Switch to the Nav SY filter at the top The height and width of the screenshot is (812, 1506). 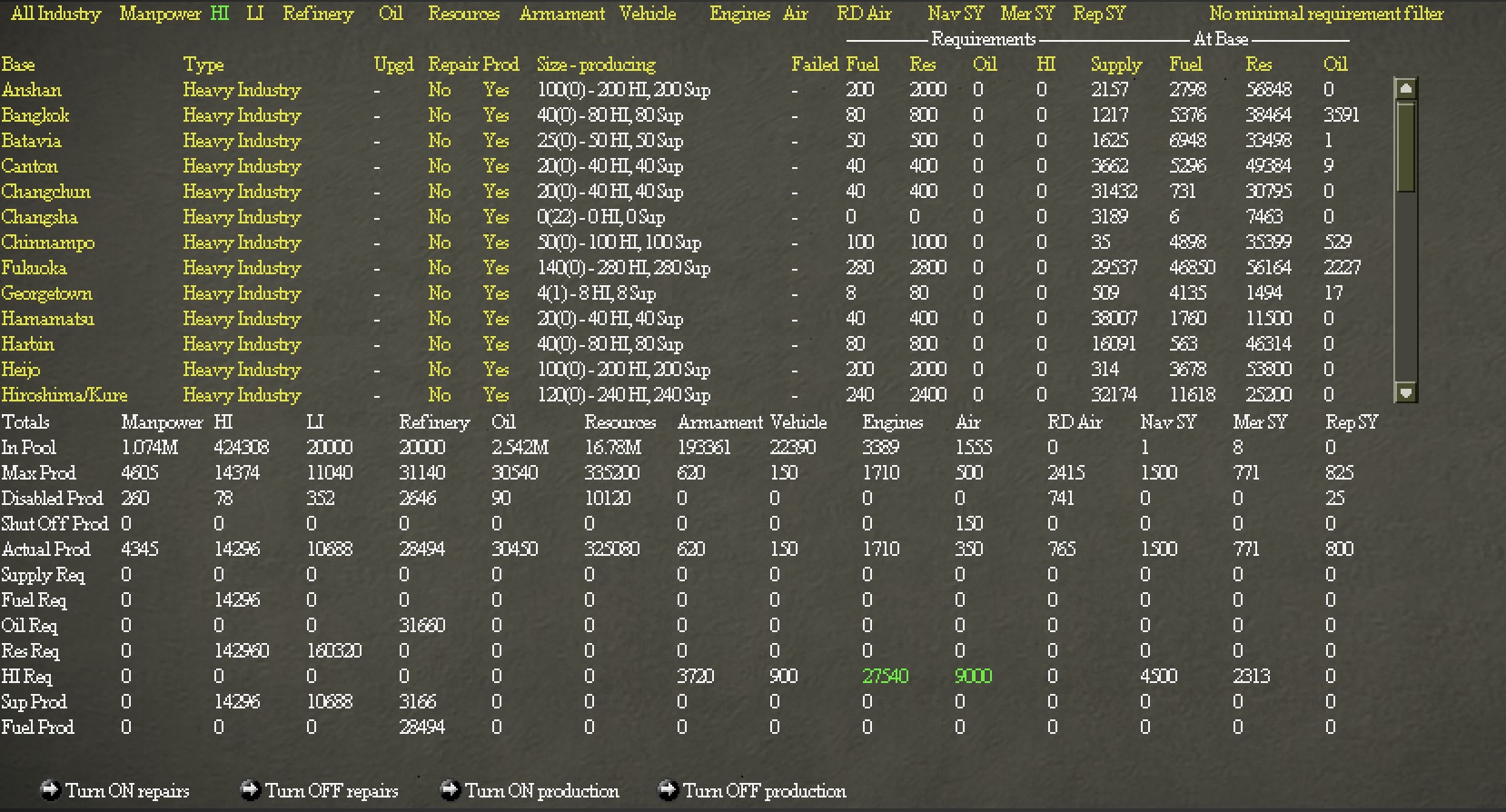coord(956,14)
